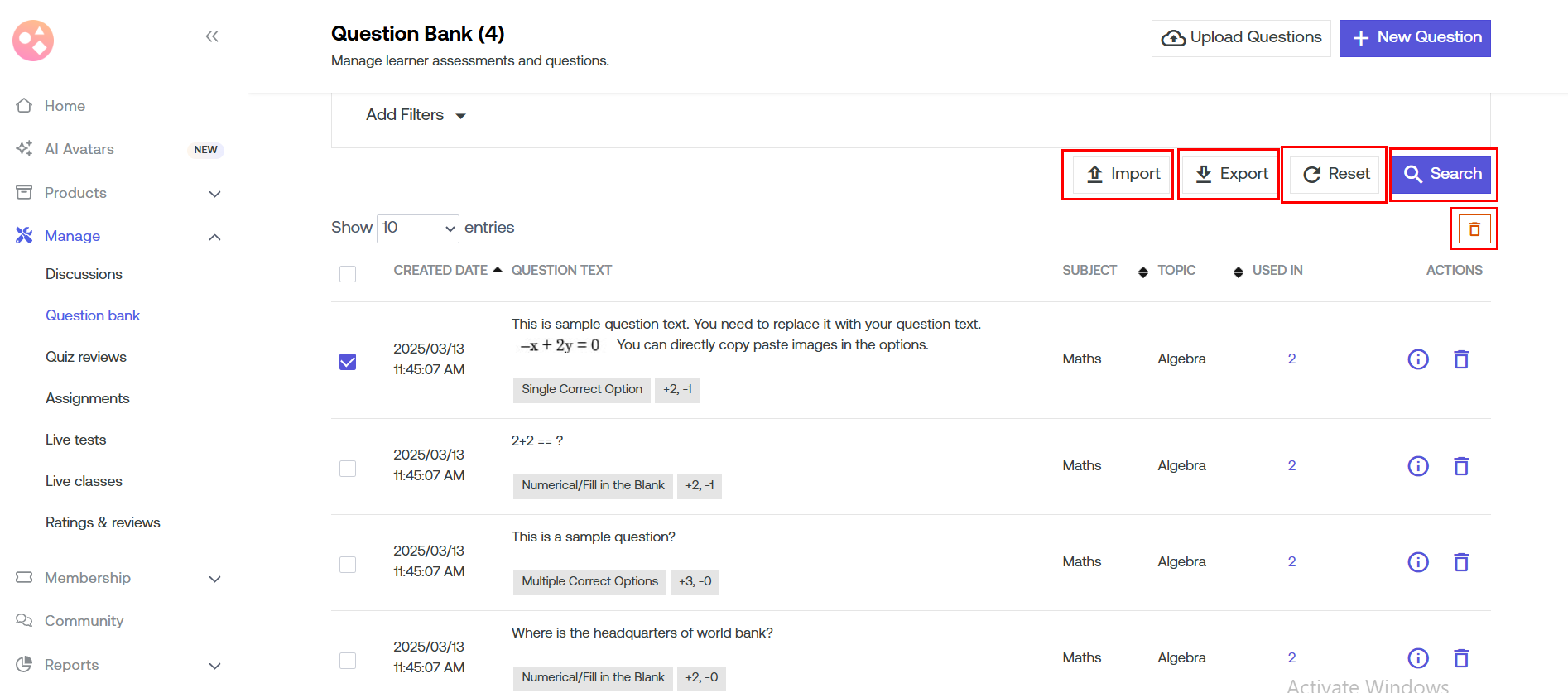Click the New Question button

[x=1414, y=38]
